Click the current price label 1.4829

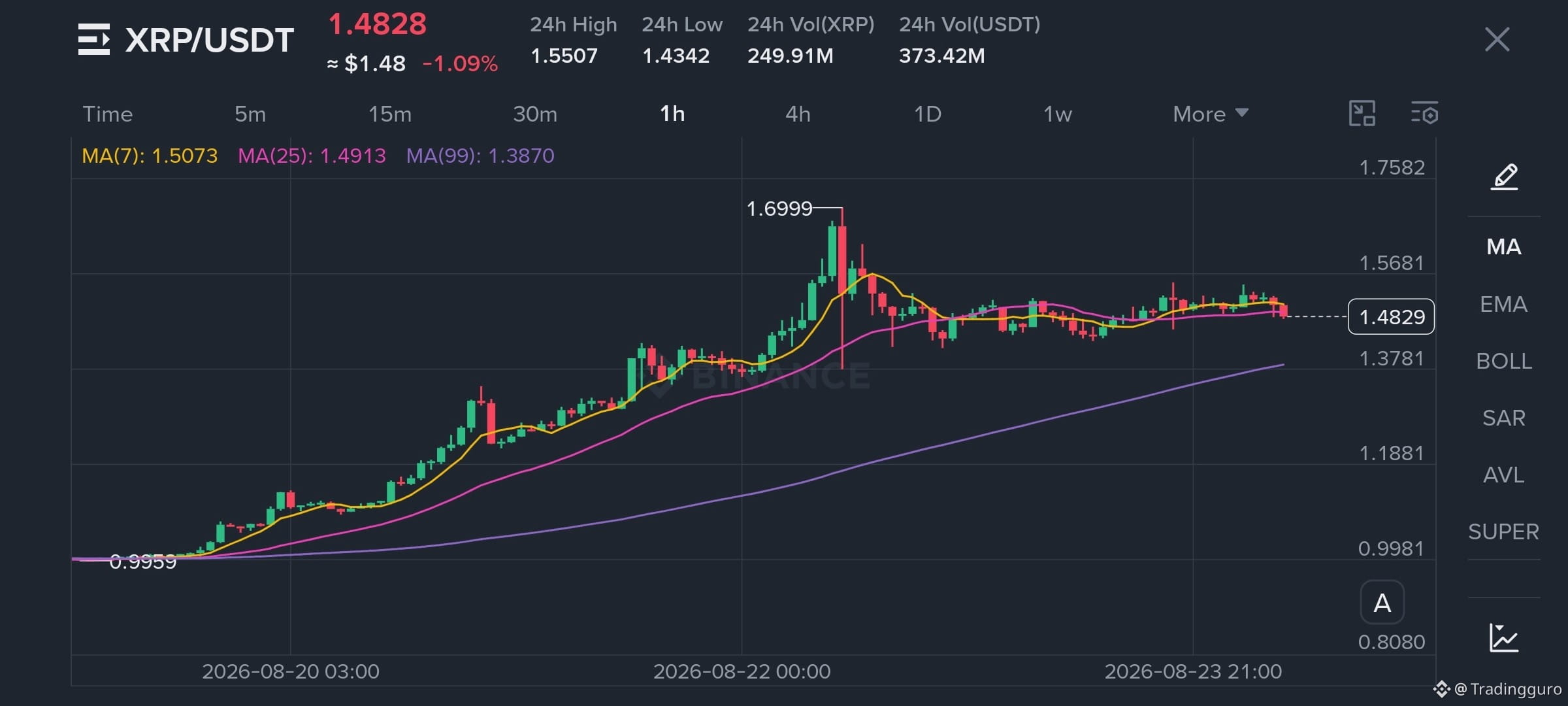[1391, 316]
